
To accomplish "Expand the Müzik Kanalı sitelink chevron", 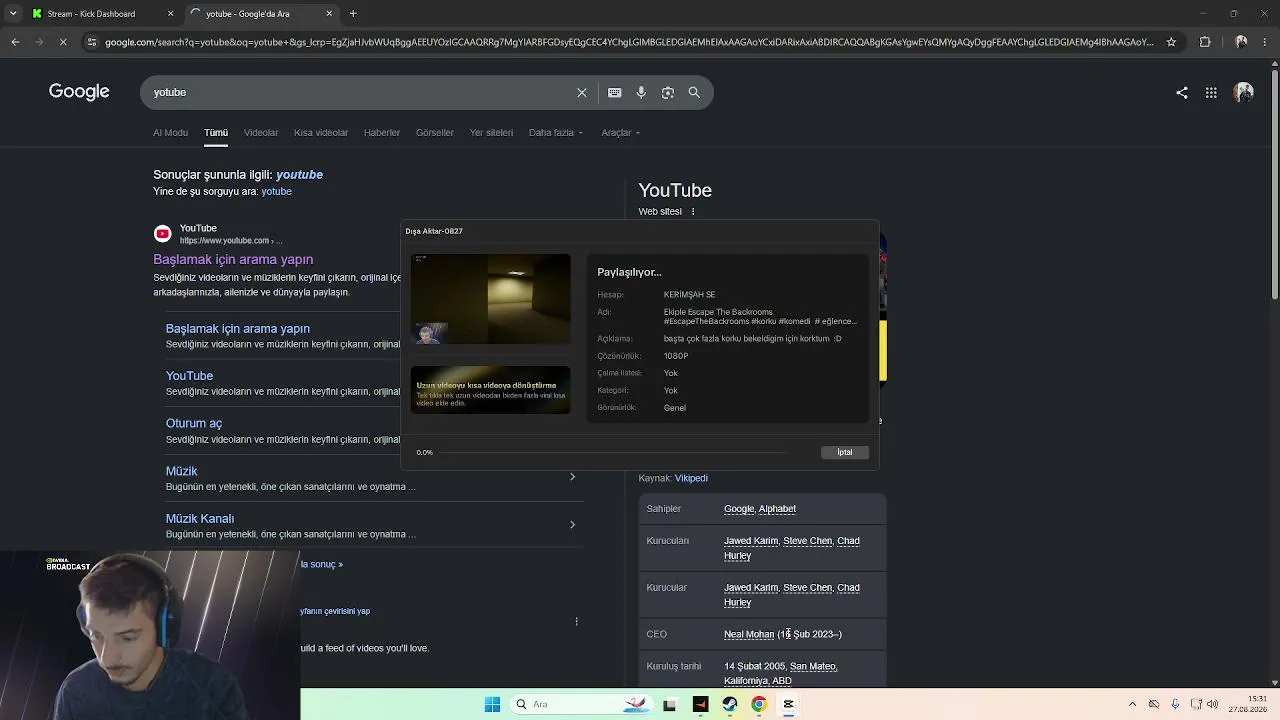I will 572,524.
